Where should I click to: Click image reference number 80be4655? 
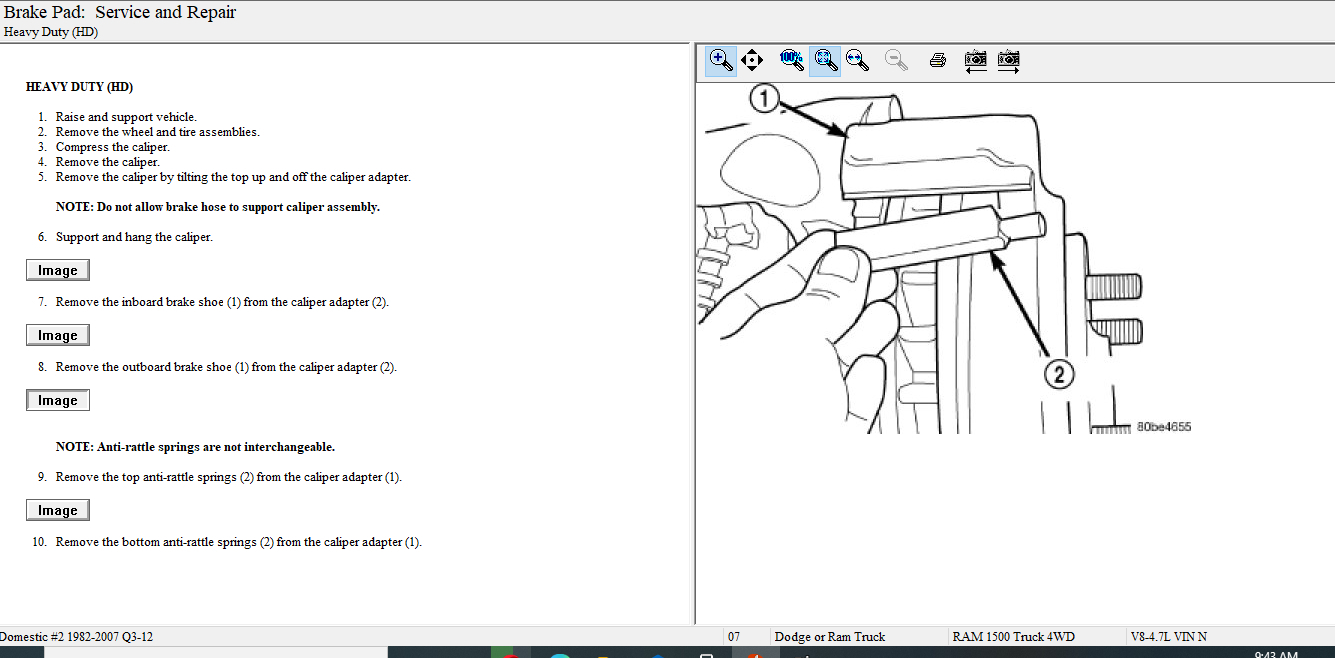(x=1164, y=427)
